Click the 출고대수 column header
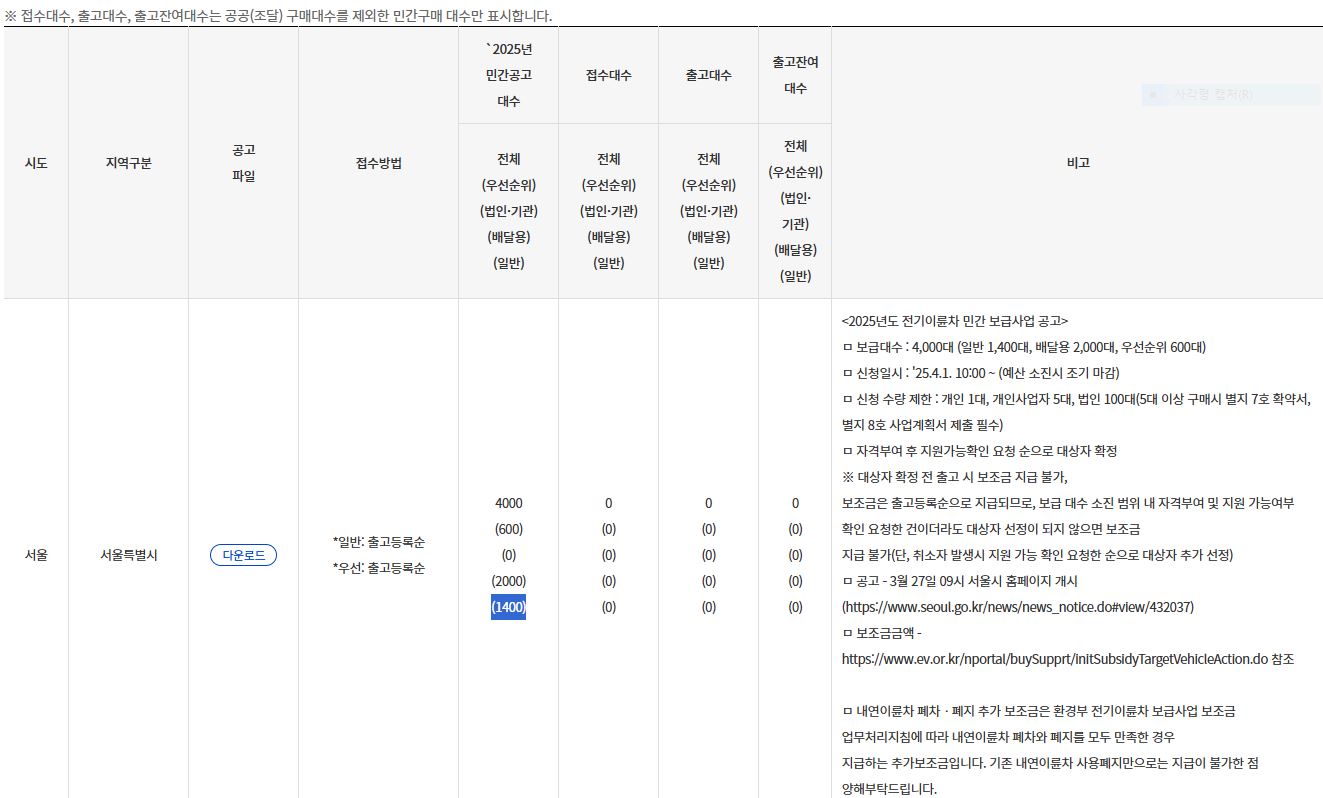The width and height of the screenshot is (1323, 798). pos(708,74)
